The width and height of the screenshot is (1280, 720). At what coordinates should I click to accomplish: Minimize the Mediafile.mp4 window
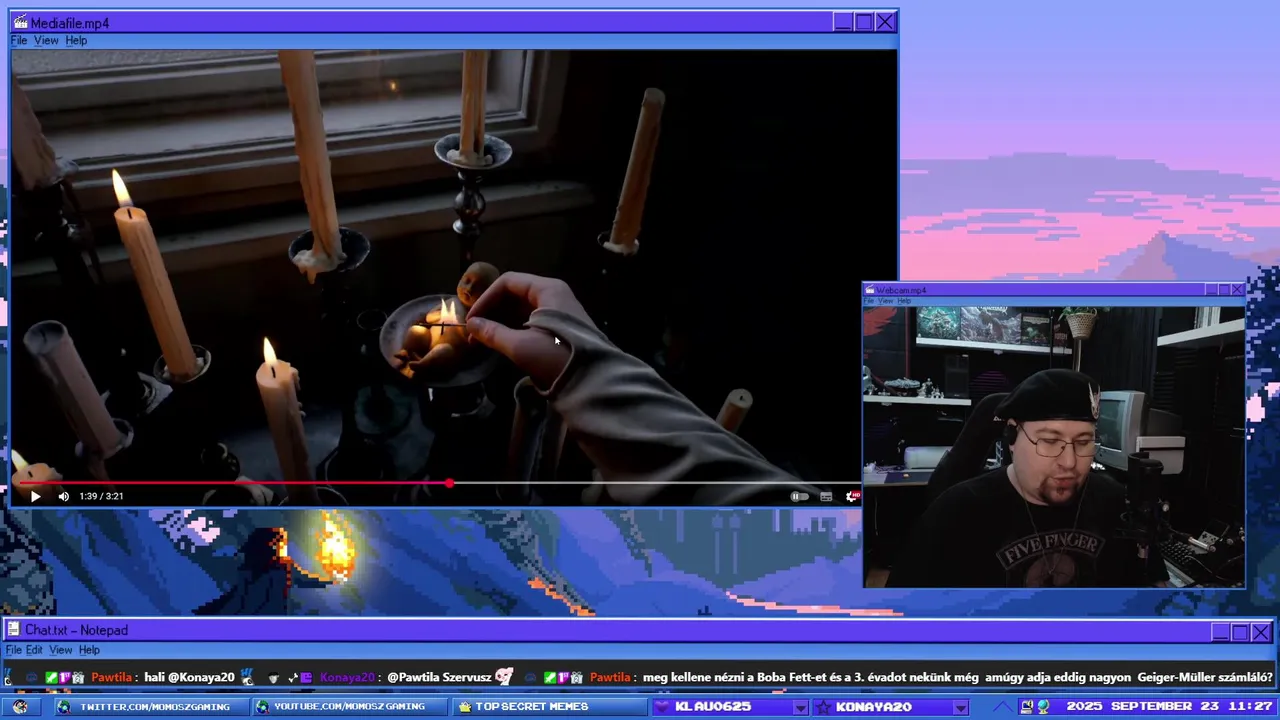pos(843,22)
